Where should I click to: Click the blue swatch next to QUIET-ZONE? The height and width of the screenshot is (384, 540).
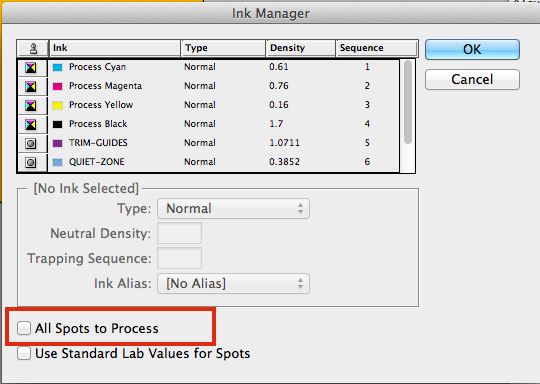tap(58, 162)
